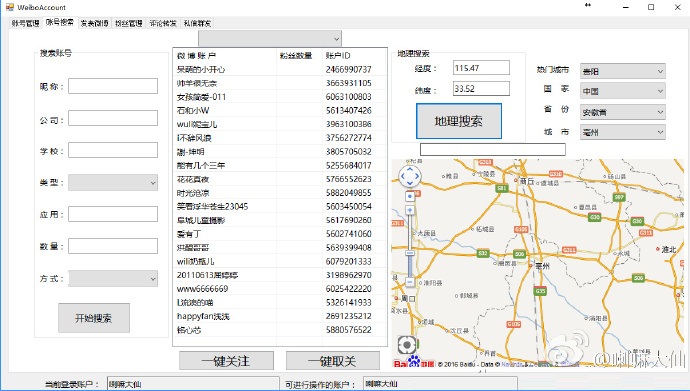
Task: Select account ID 3963100386
Action: [280, 124]
